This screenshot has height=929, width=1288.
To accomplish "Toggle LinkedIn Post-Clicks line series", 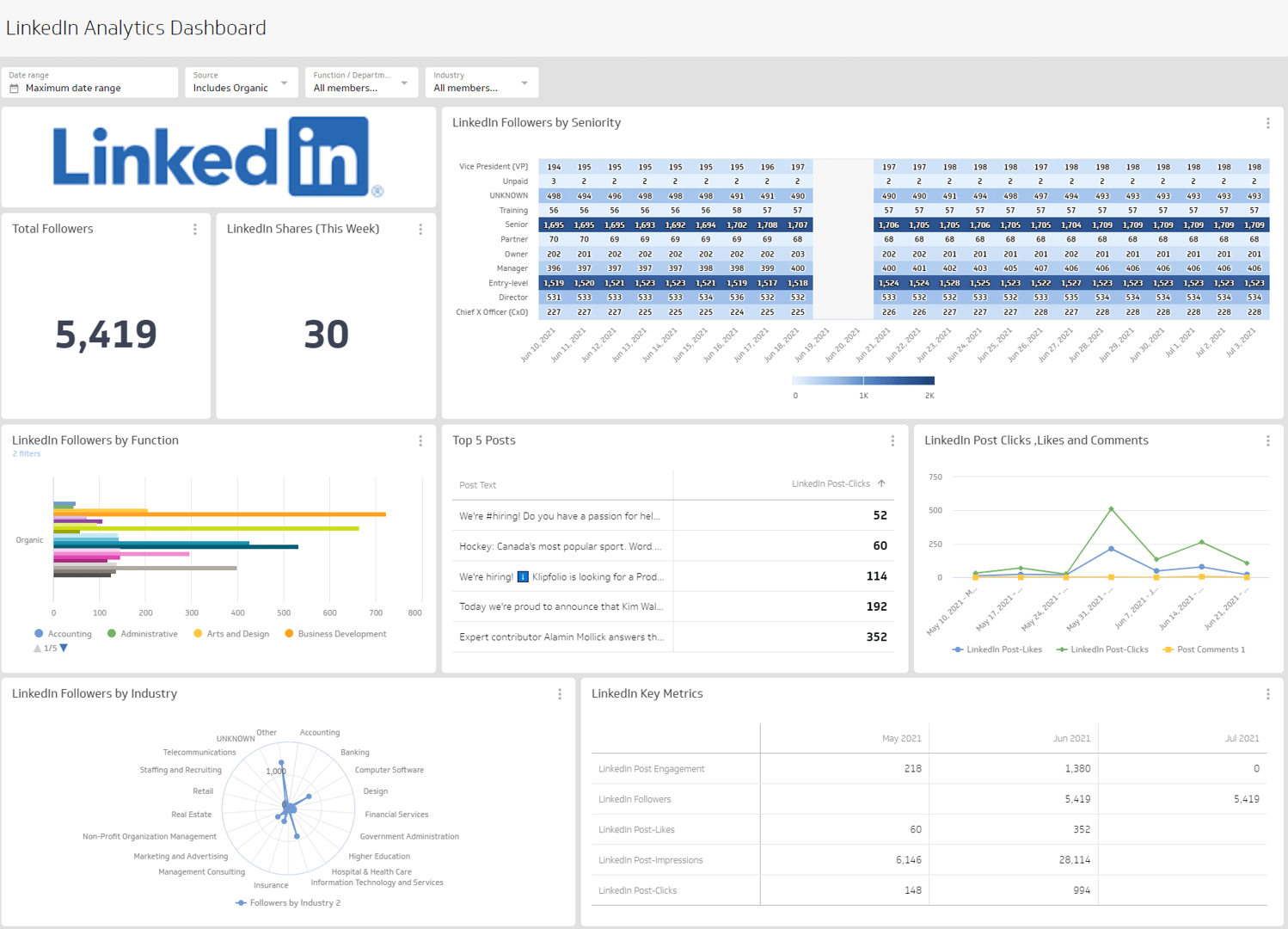I will coord(1102,649).
